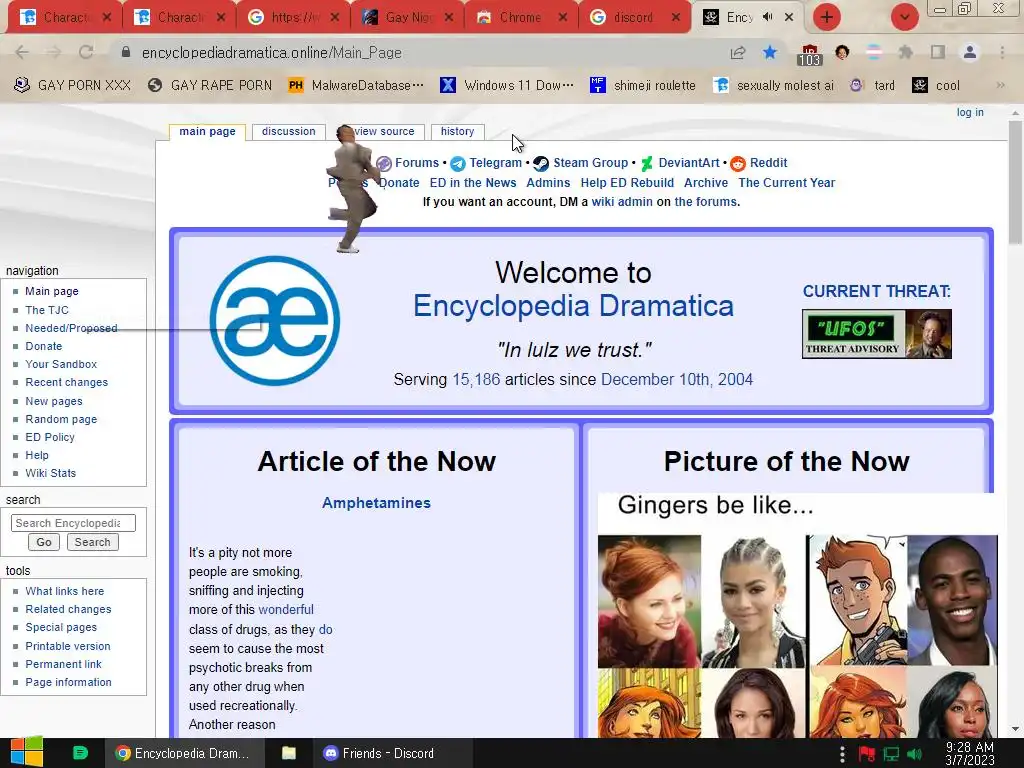The height and width of the screenshot is (768, 1024).
Task: Open Recent changes in navigation
Action: pos(67,382)
